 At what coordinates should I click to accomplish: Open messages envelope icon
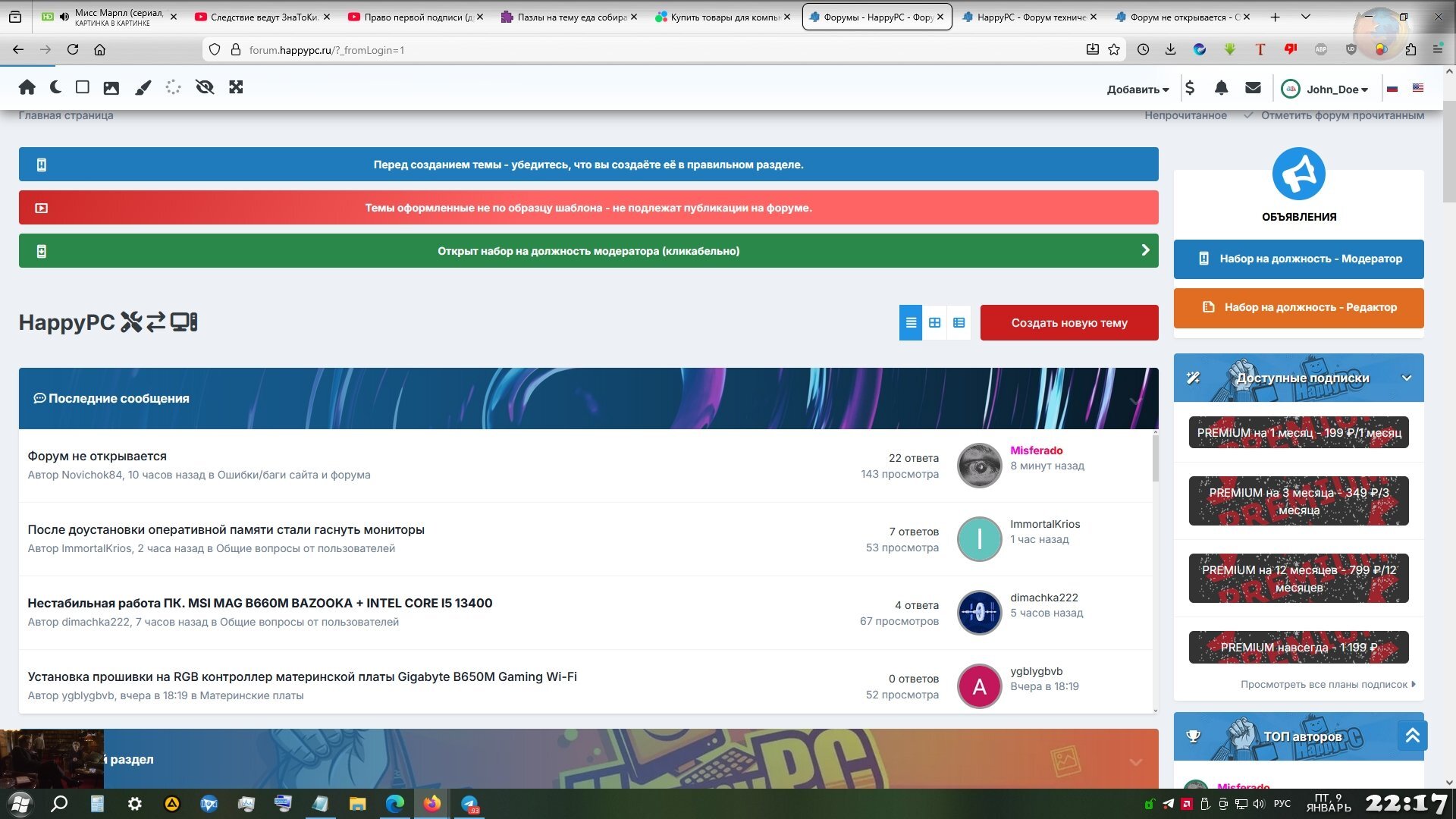coord(1253,89)
